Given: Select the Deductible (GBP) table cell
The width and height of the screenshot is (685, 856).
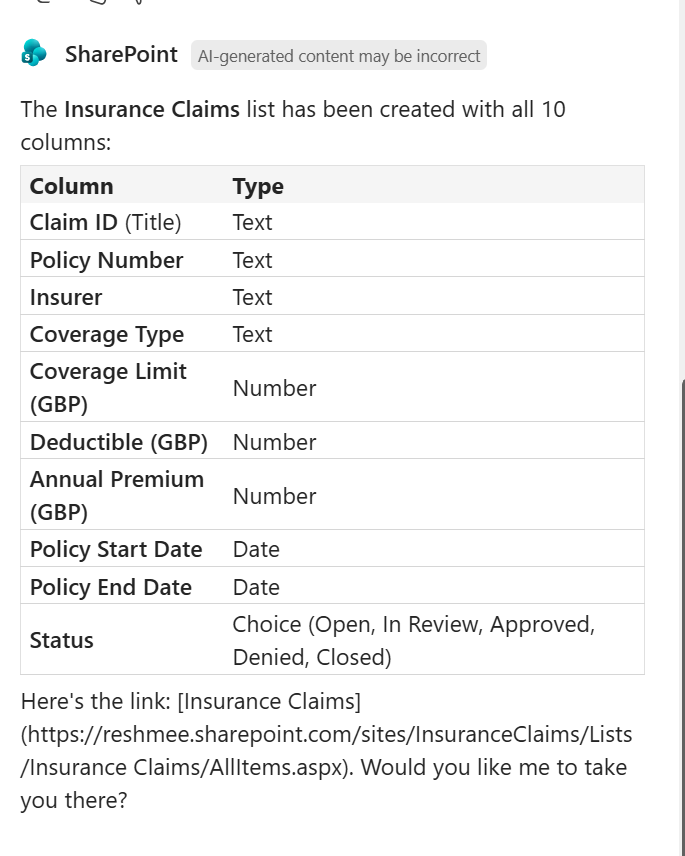Looking at the screenshot, I should pyautogui.click(x=119, y=442).
